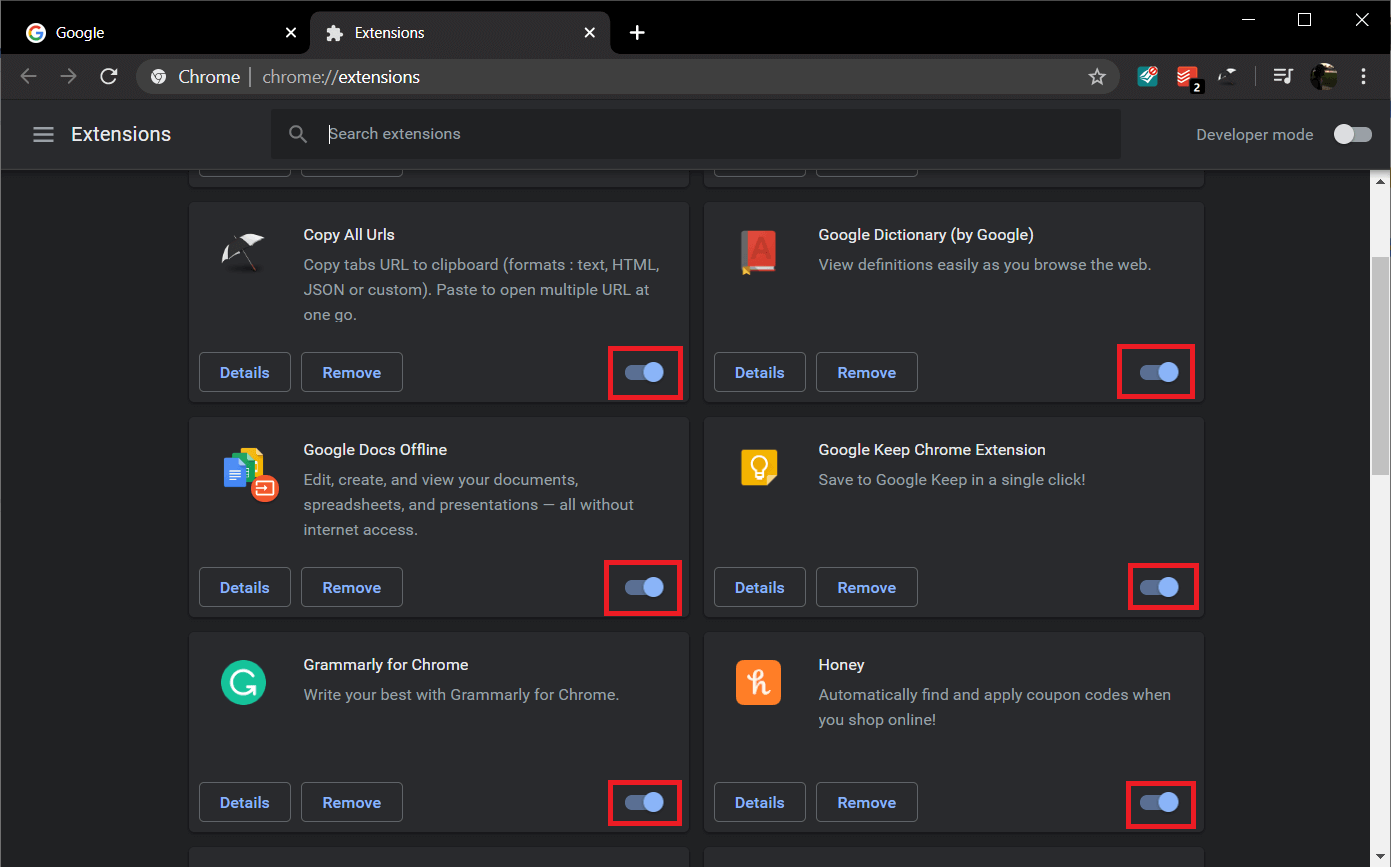1391x867 pixels.
Task: Open Details for Google Keep Chrome Extension
Action: [759, 587]
